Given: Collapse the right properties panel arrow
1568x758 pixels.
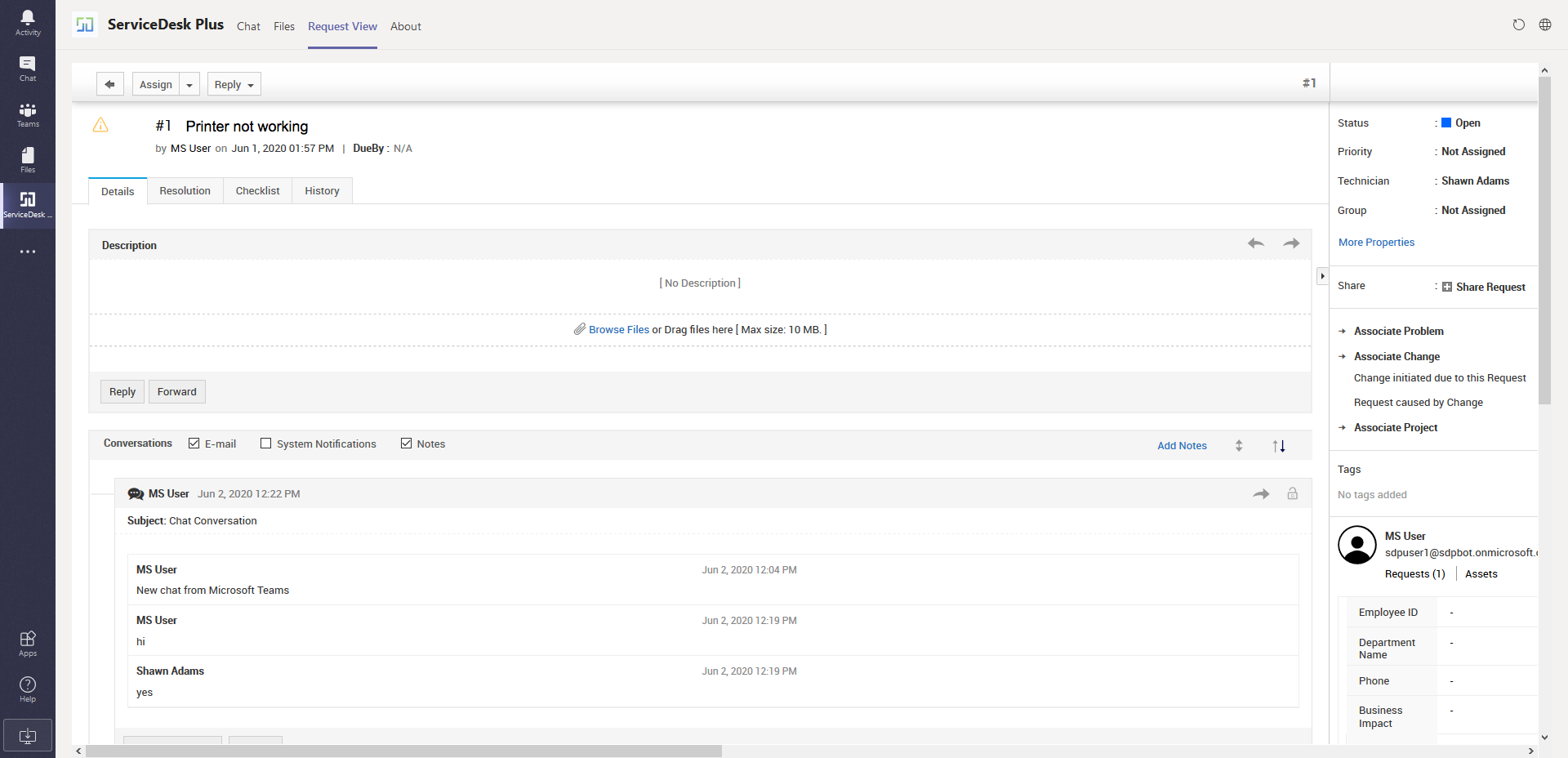Looking at the screenshot, I should 1322,276.
